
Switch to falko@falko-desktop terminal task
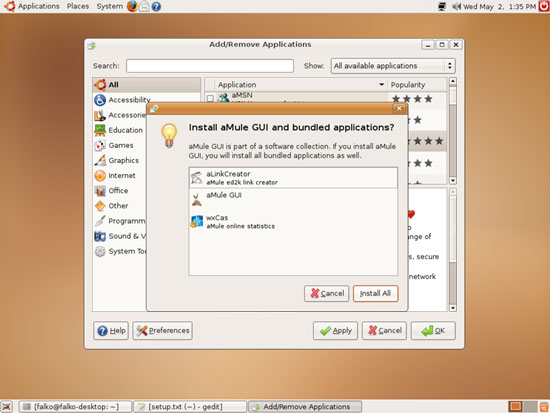click(75, 407)
